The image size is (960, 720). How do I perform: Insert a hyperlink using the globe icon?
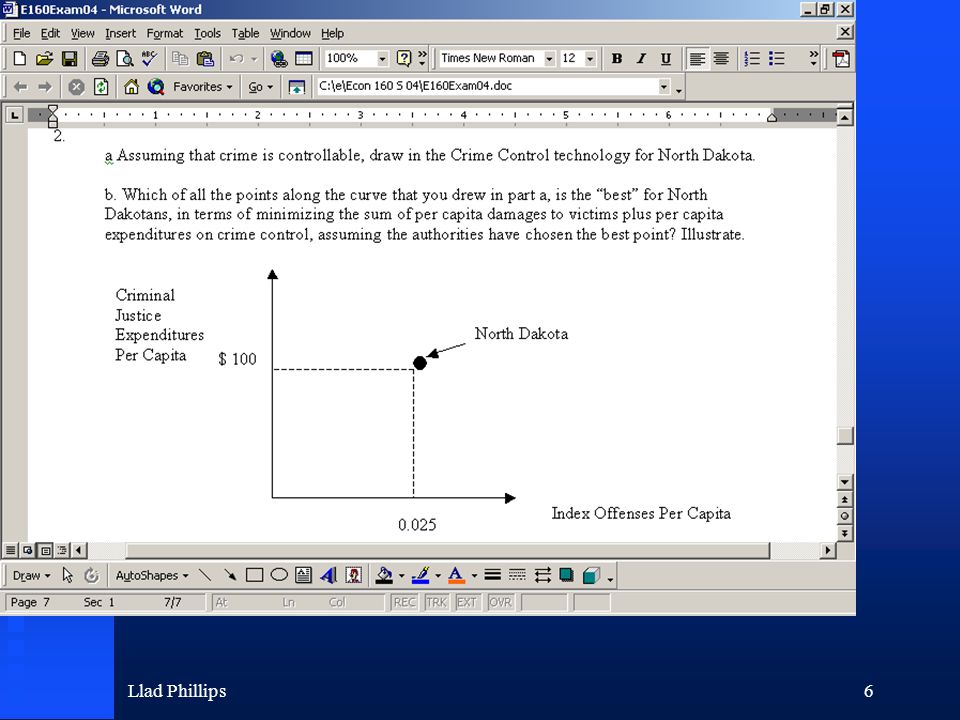coord(279,59)
